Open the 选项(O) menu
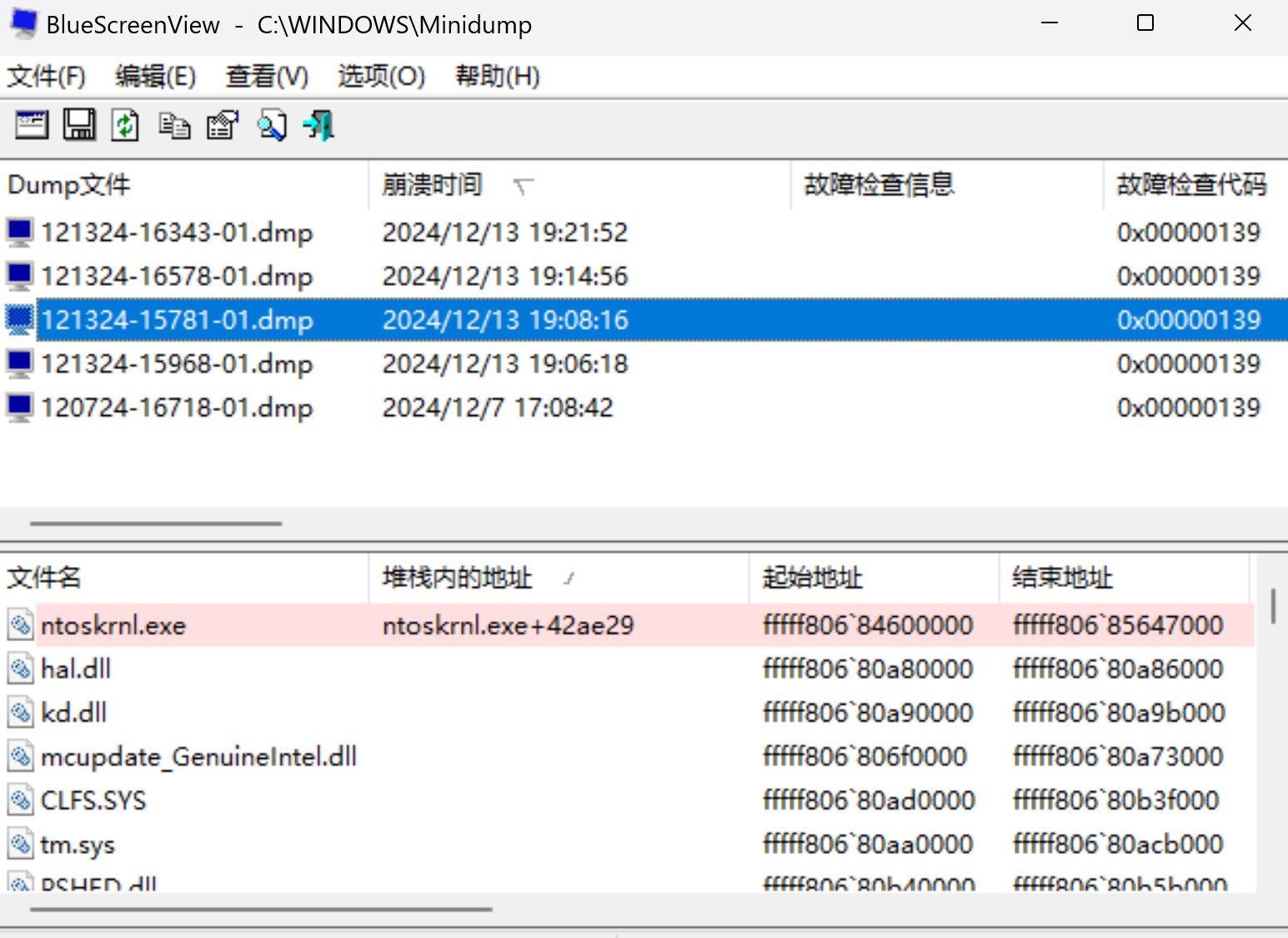 point(380,76)
